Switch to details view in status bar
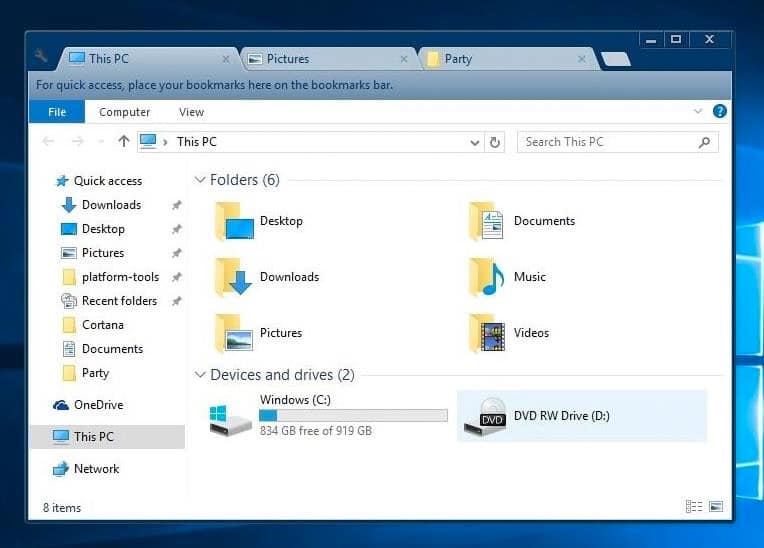764x548 pixels. (x=694, y=507)
